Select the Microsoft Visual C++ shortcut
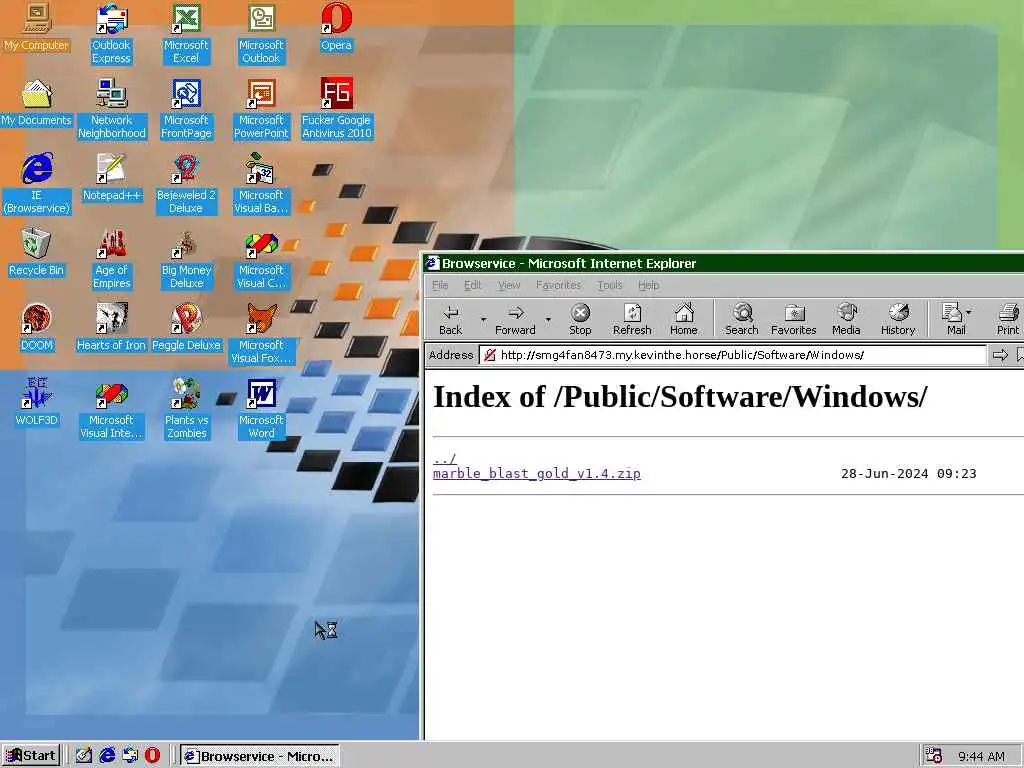Image resolution: width=1024 pixels, height=768 pixels. (x=261, y=259)
